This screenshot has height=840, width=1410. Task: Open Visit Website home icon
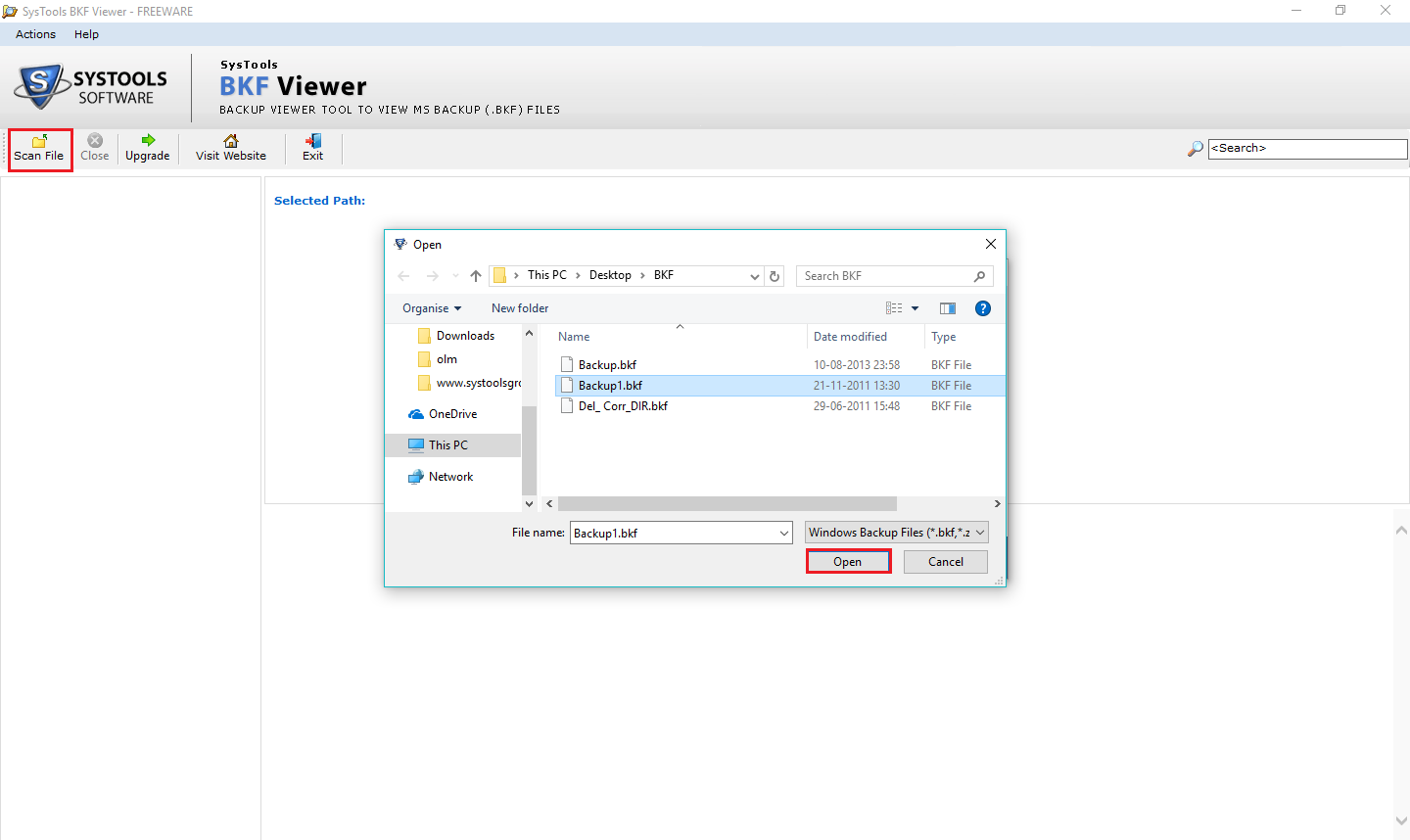point(231,140)
